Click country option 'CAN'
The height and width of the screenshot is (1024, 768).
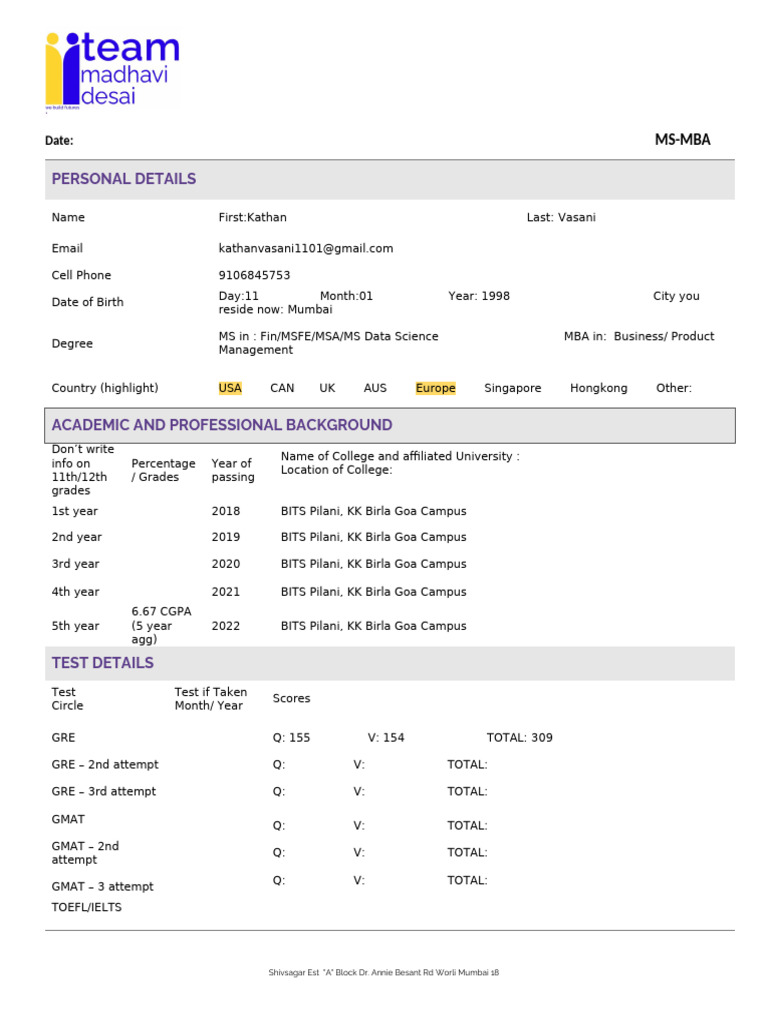pos(282,388)
